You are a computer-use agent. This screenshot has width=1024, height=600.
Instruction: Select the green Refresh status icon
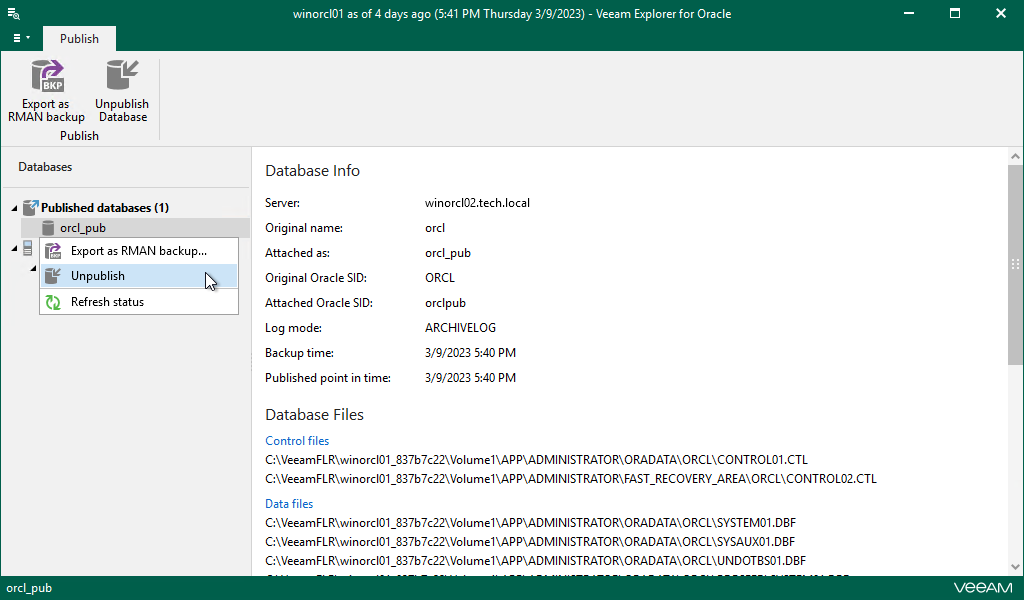pyautogui.click(x=52, y=301)
